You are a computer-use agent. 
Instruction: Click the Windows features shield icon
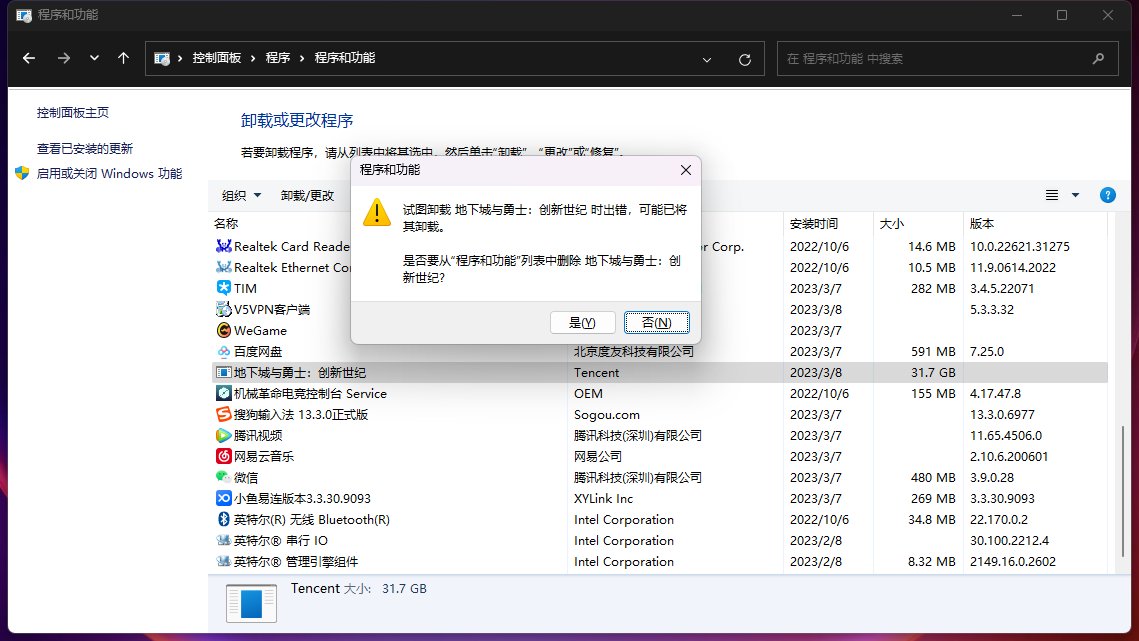[x=22, y=173]
